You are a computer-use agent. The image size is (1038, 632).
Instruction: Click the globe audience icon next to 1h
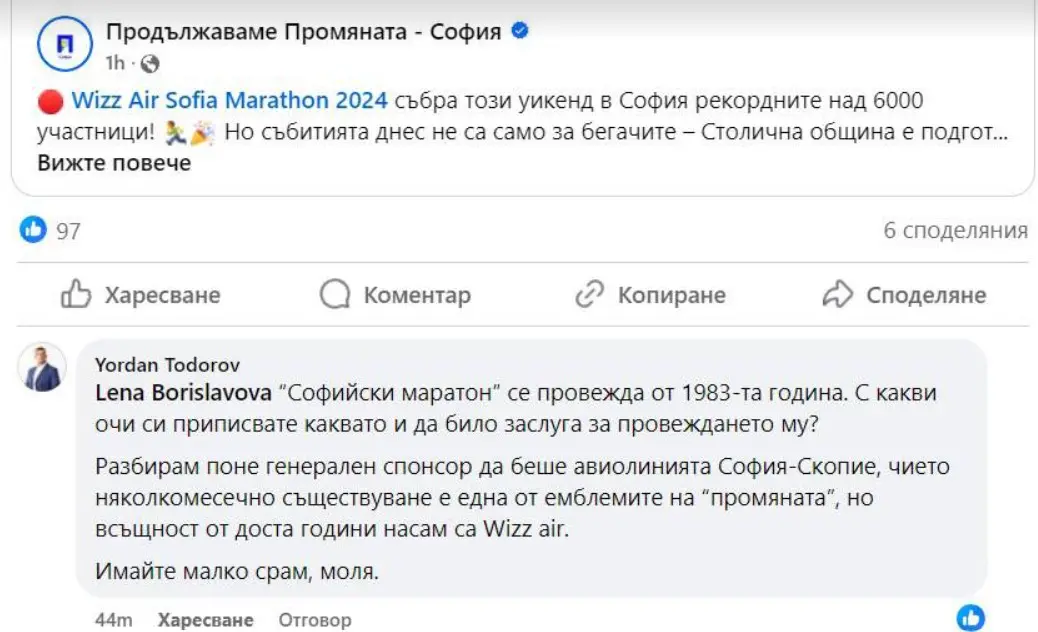pyautogui.click(x=150, y=63)
